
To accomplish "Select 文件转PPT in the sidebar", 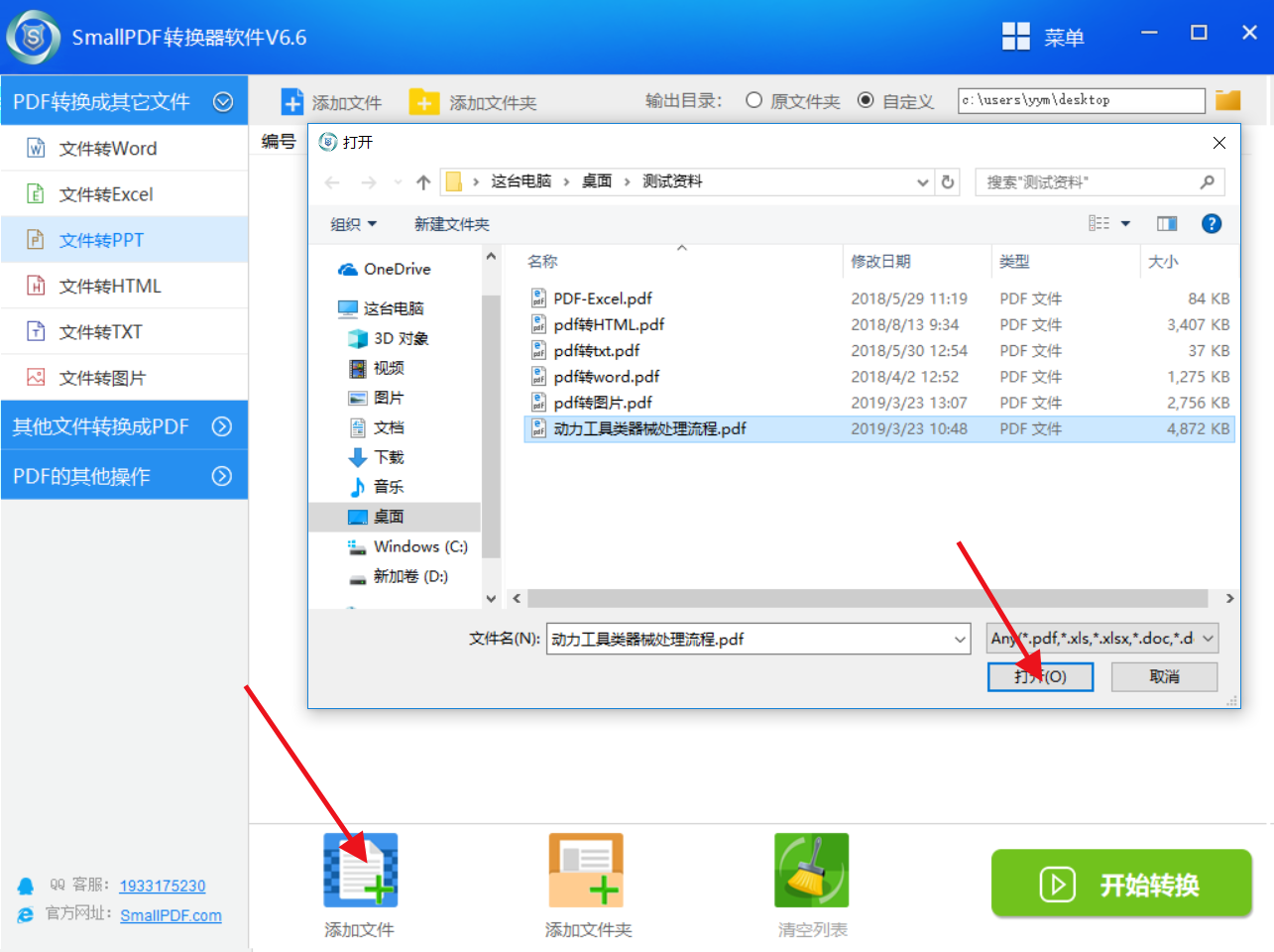I will click(x=125, y=239).
